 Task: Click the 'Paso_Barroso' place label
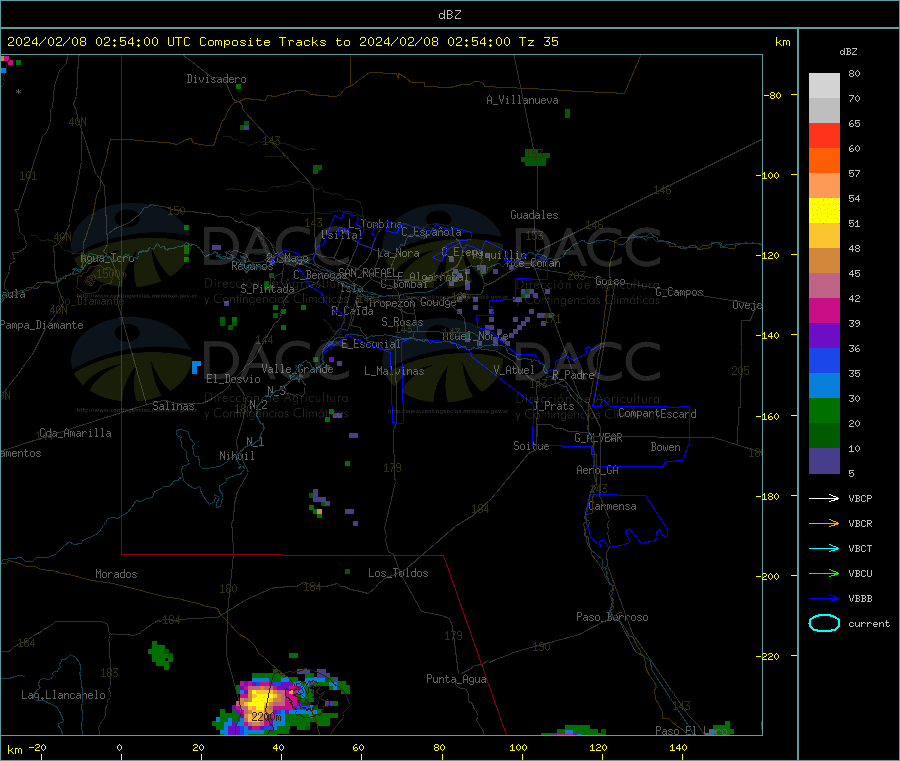point(612,617)
